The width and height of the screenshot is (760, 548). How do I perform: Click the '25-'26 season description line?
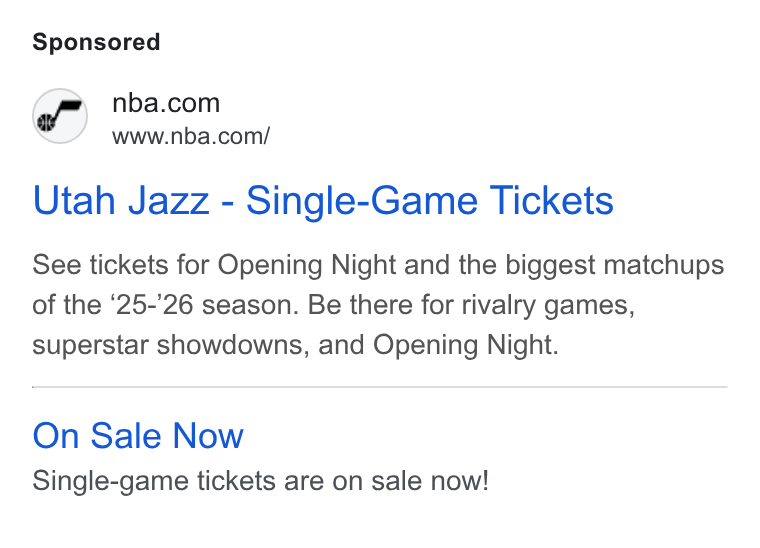point(333,305)
